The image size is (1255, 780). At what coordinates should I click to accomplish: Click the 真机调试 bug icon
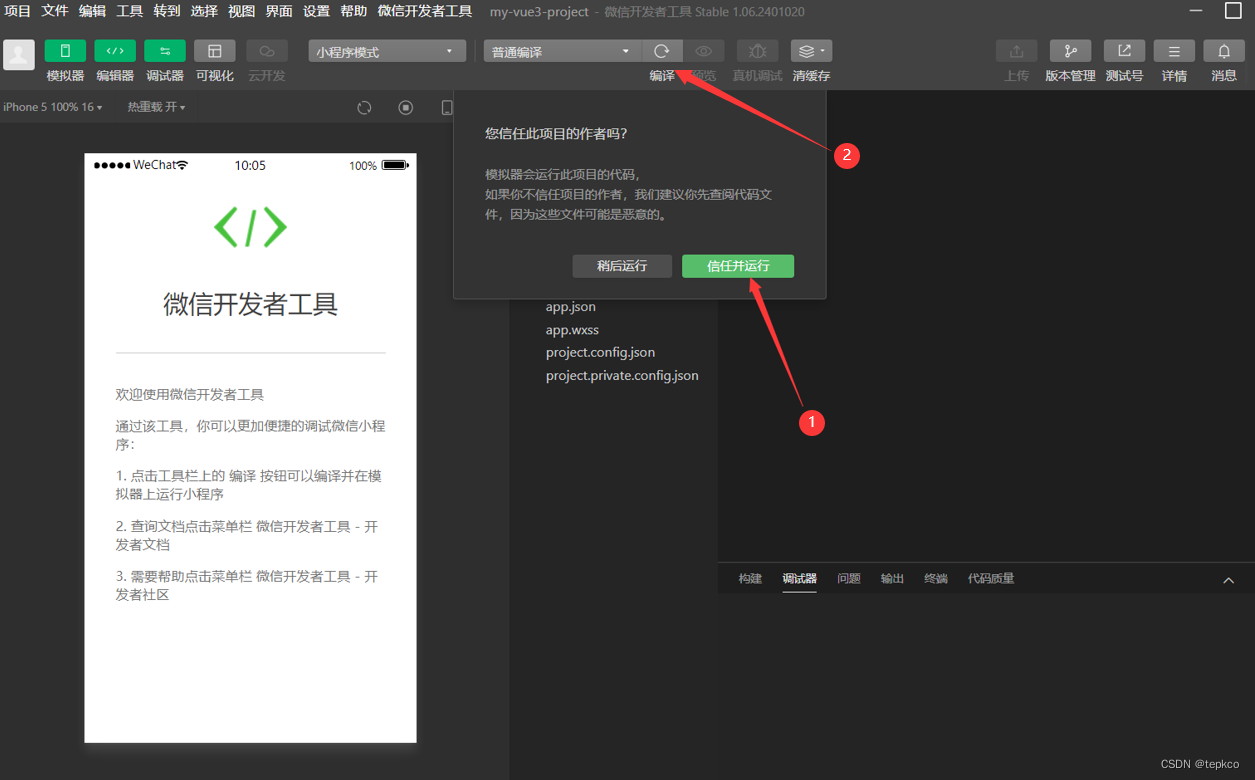click(x=758, y=51)
